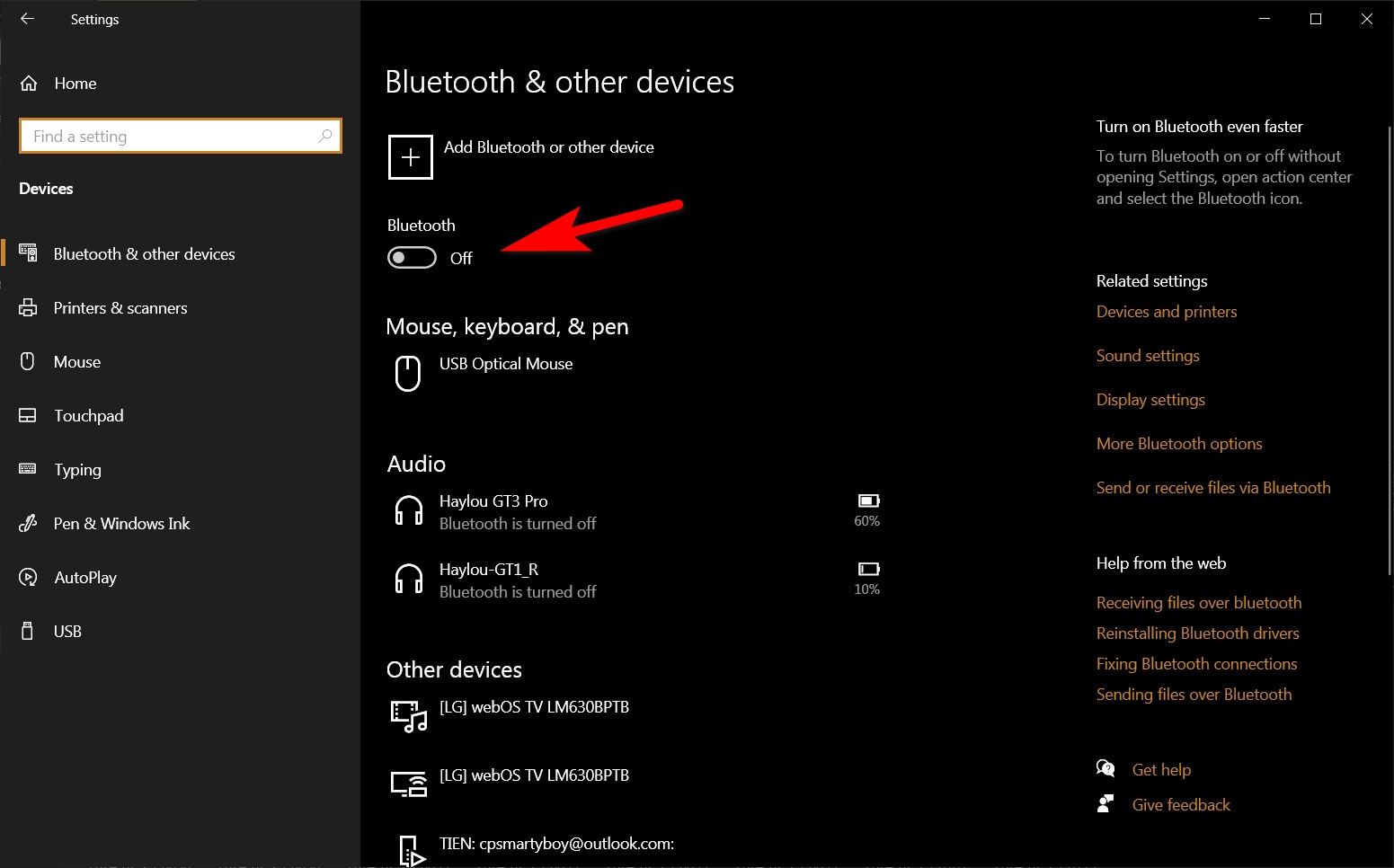Open Devices and printers link
The height and width of the screenshot is (868, 1394).
1167,312
